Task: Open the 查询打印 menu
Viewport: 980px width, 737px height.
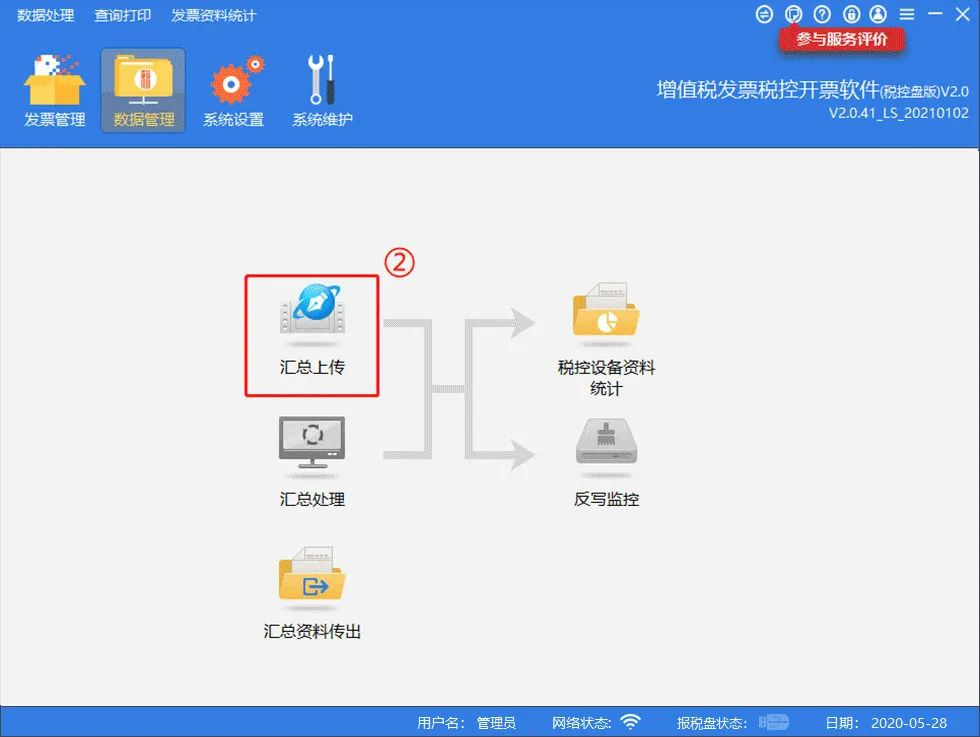Action: (122, 16)
